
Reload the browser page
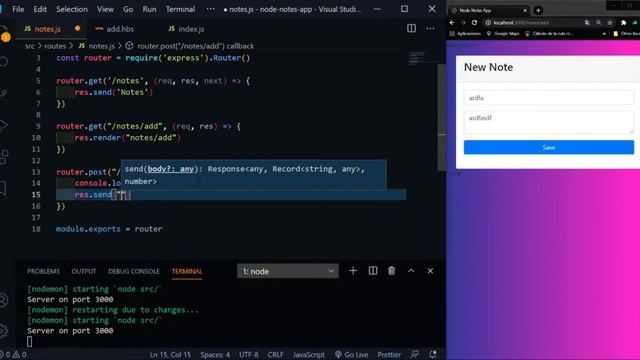[474, 22]
